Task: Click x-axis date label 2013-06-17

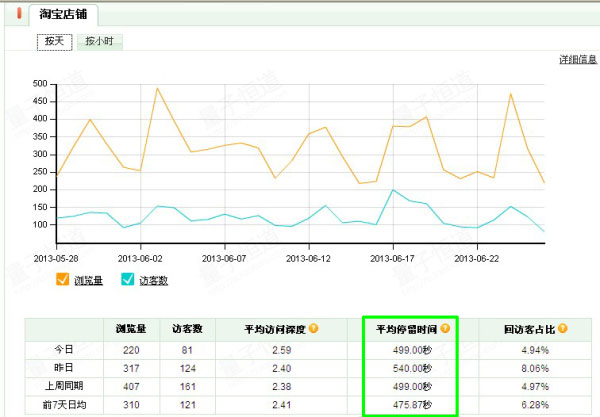Action: click(393, 259)
